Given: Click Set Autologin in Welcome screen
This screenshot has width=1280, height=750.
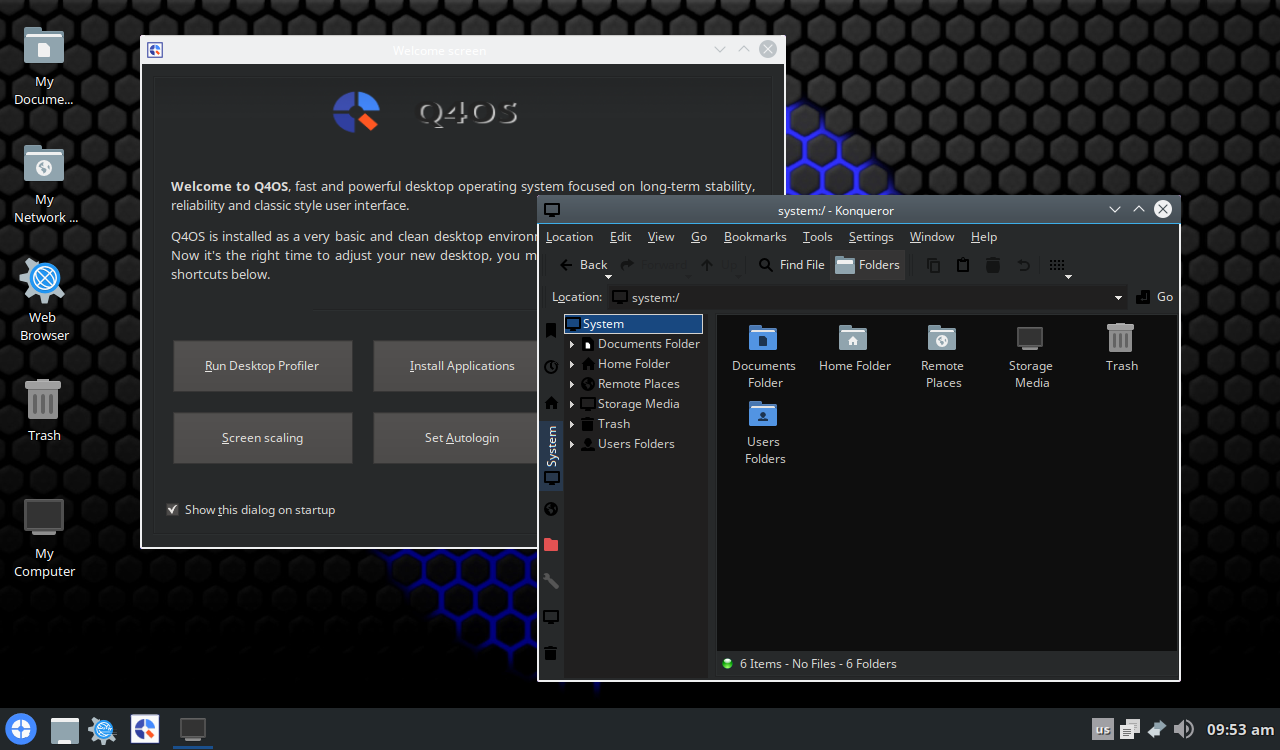Looking at the screenshot, I should (x=462, y=438).
